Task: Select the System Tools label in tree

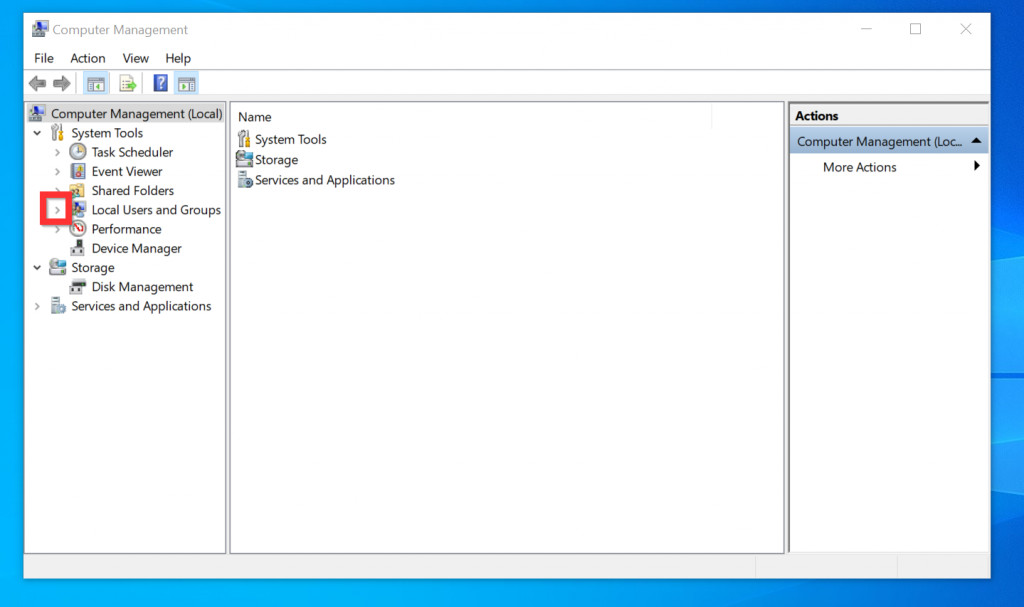Action: pos(107,133)
